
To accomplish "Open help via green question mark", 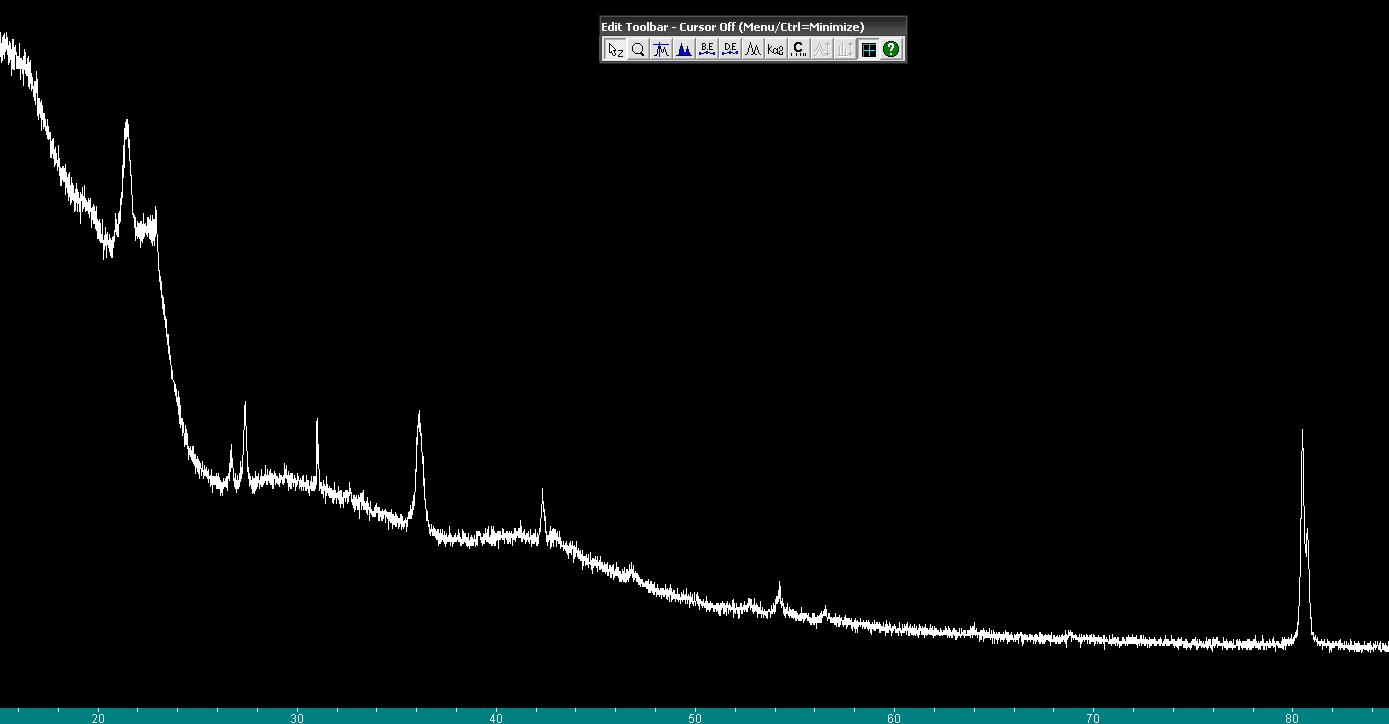I will [891, 49].
